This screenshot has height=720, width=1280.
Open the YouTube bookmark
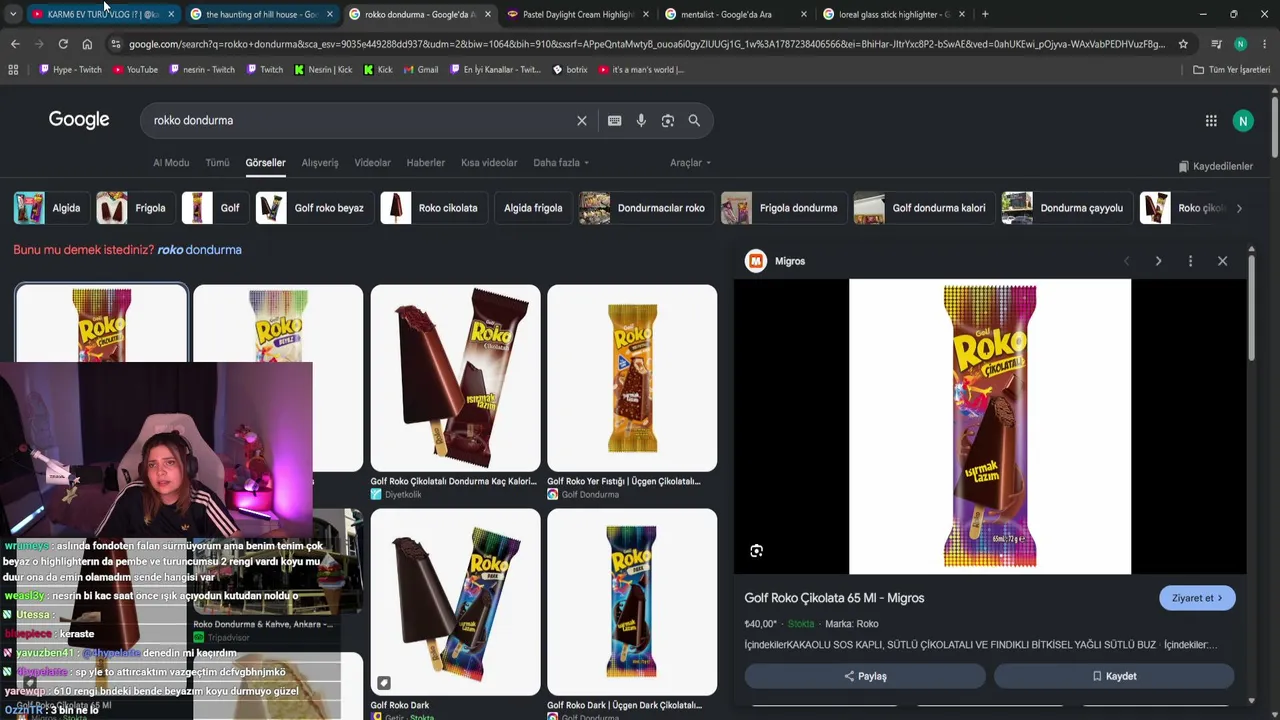click(135, 70)
